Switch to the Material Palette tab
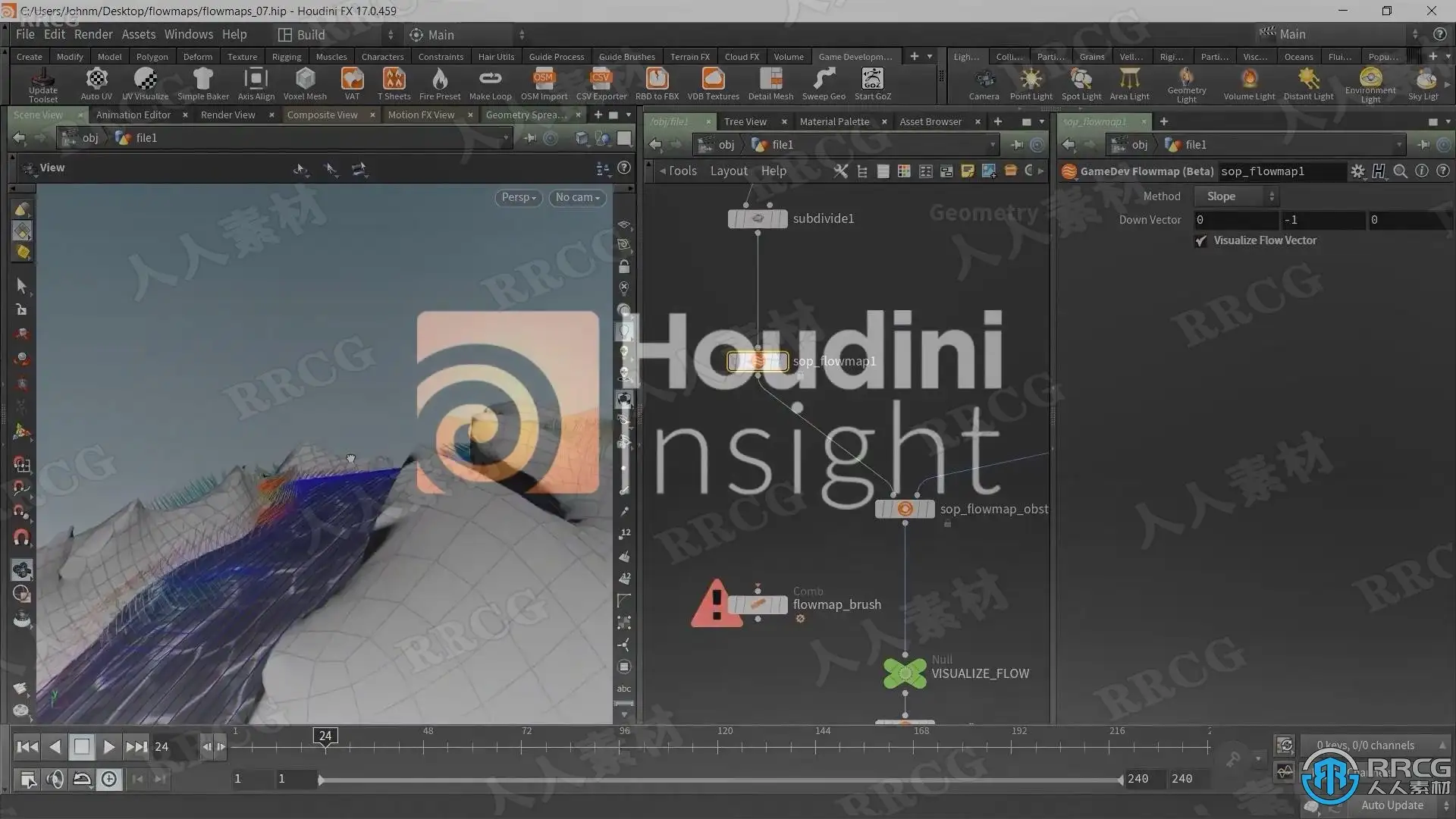1456x819 pixels. [x=834, y=121]
